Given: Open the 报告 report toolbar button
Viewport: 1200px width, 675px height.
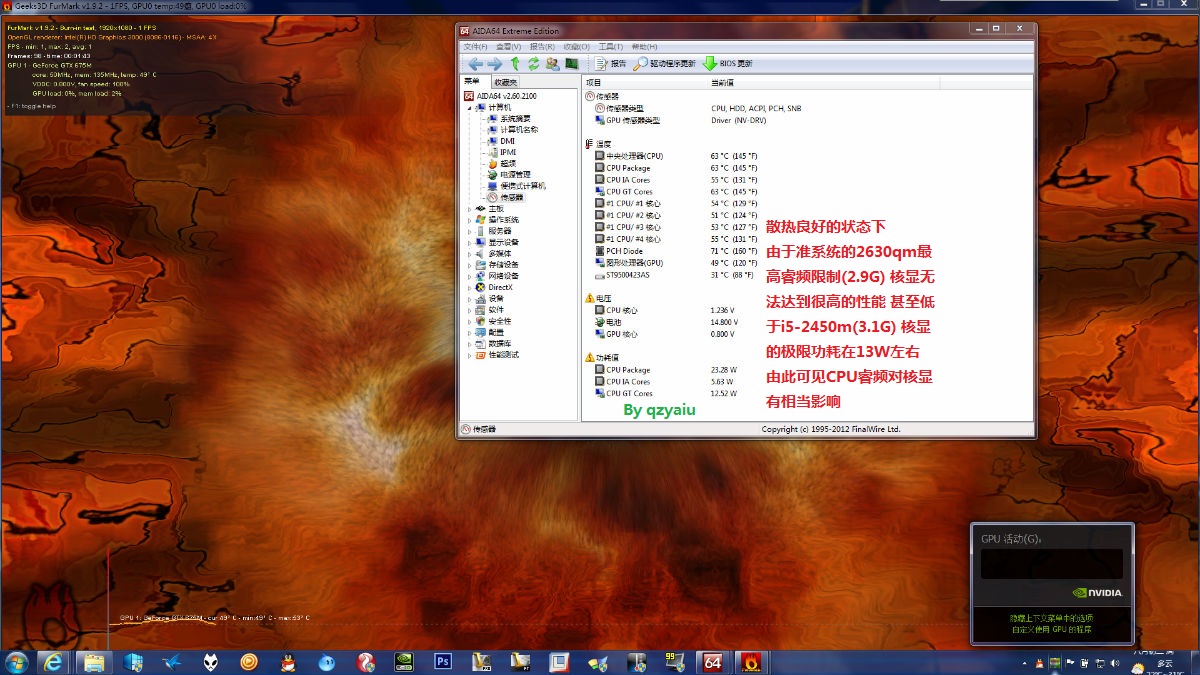Looking at the screenshot, I should [x=611, y=63].
